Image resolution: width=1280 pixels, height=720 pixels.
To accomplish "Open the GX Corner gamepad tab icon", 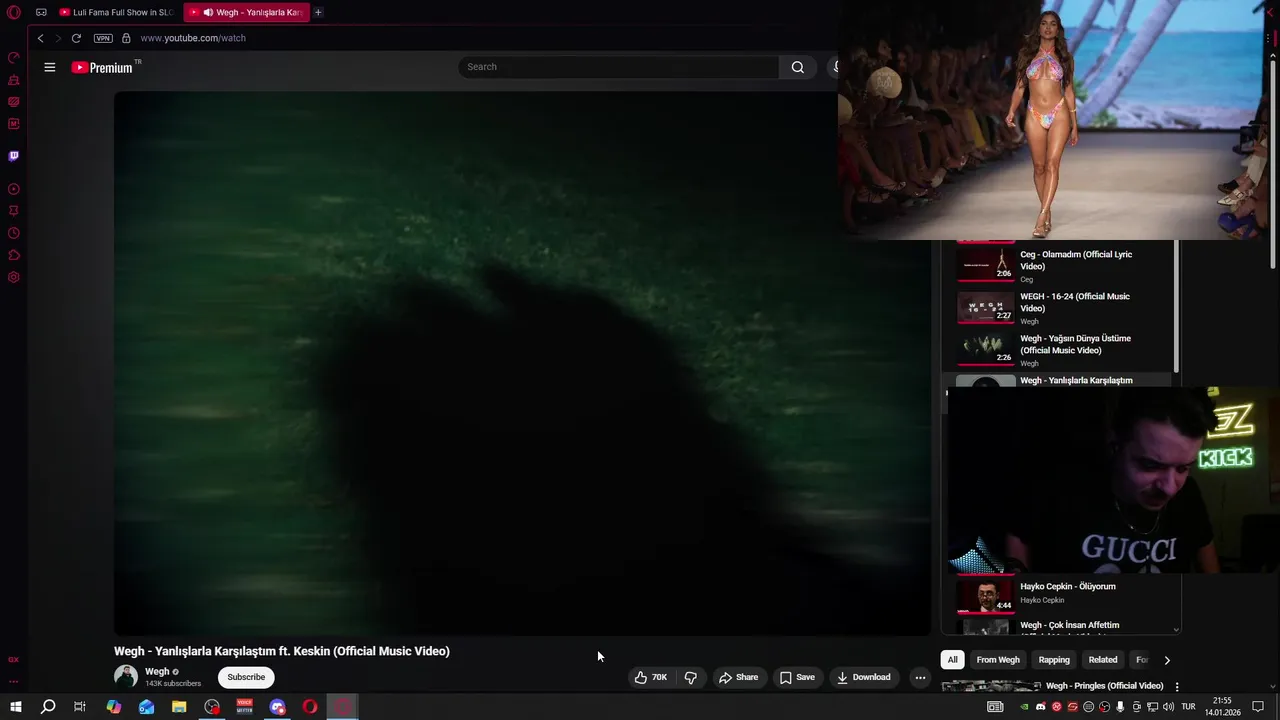I will point(41,13).
